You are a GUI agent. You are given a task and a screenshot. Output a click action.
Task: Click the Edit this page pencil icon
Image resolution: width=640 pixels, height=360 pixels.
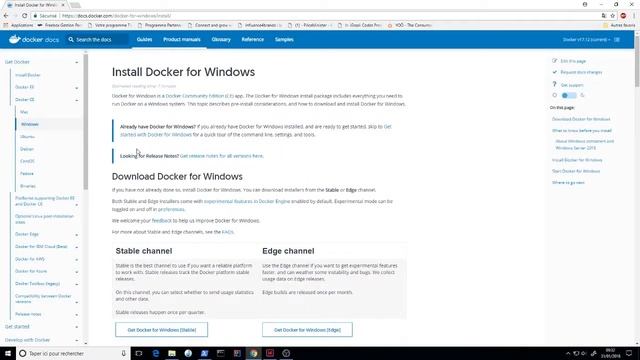point(554,61)
